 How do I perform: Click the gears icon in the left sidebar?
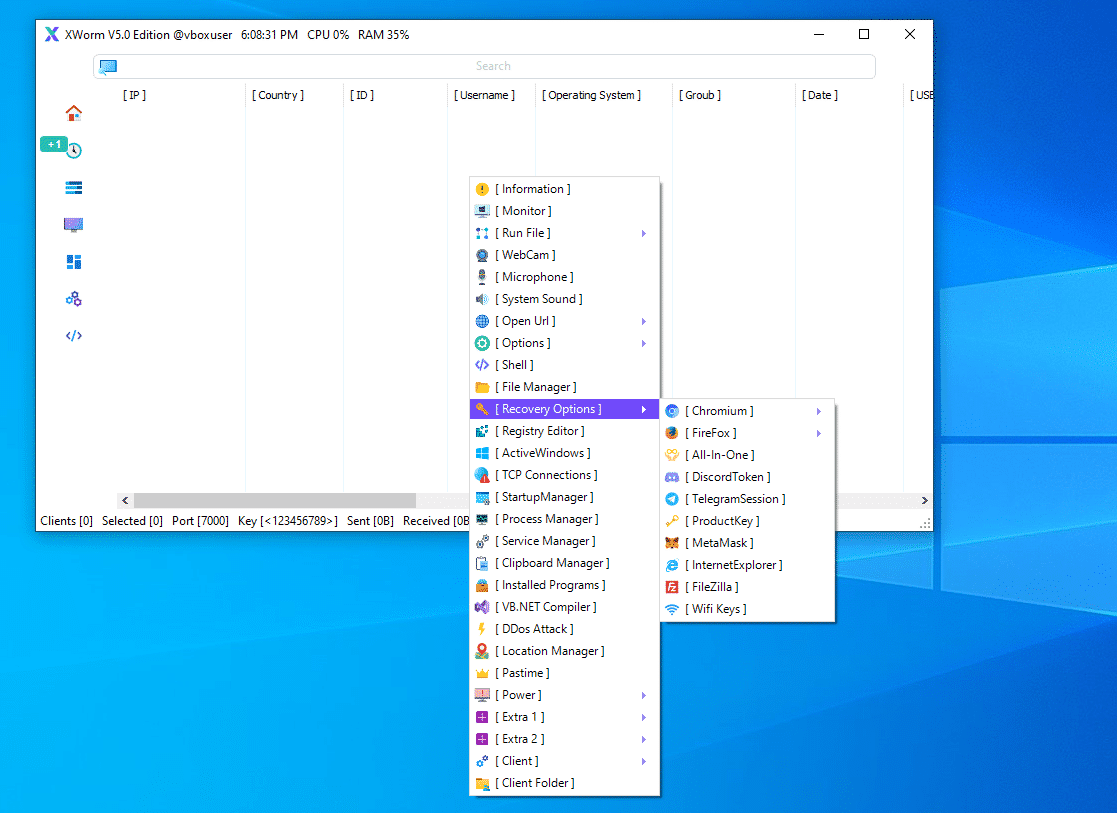click(73, 299)
